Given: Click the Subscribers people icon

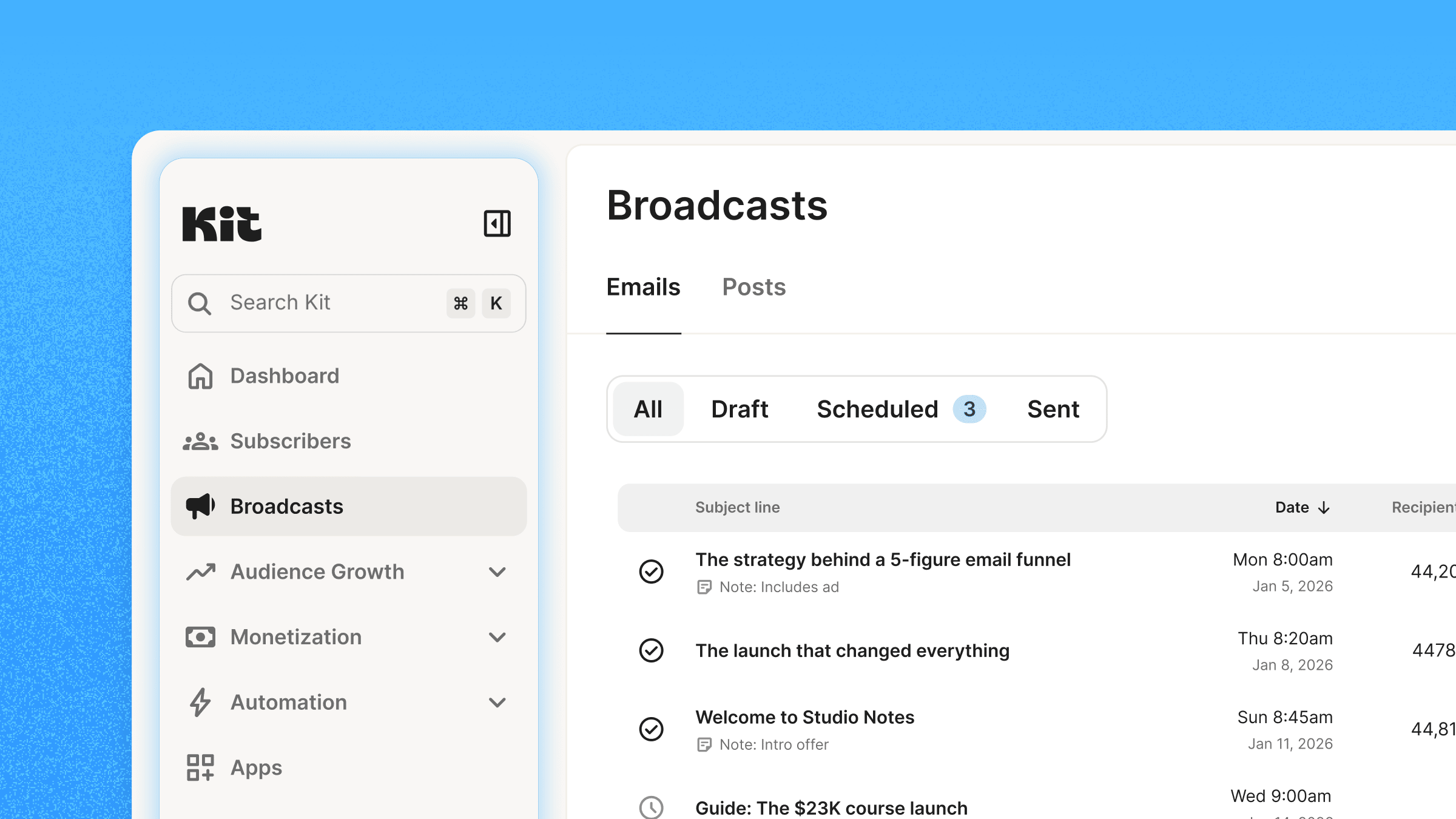Looking at the screenshot, I should [x=200, y=441].
